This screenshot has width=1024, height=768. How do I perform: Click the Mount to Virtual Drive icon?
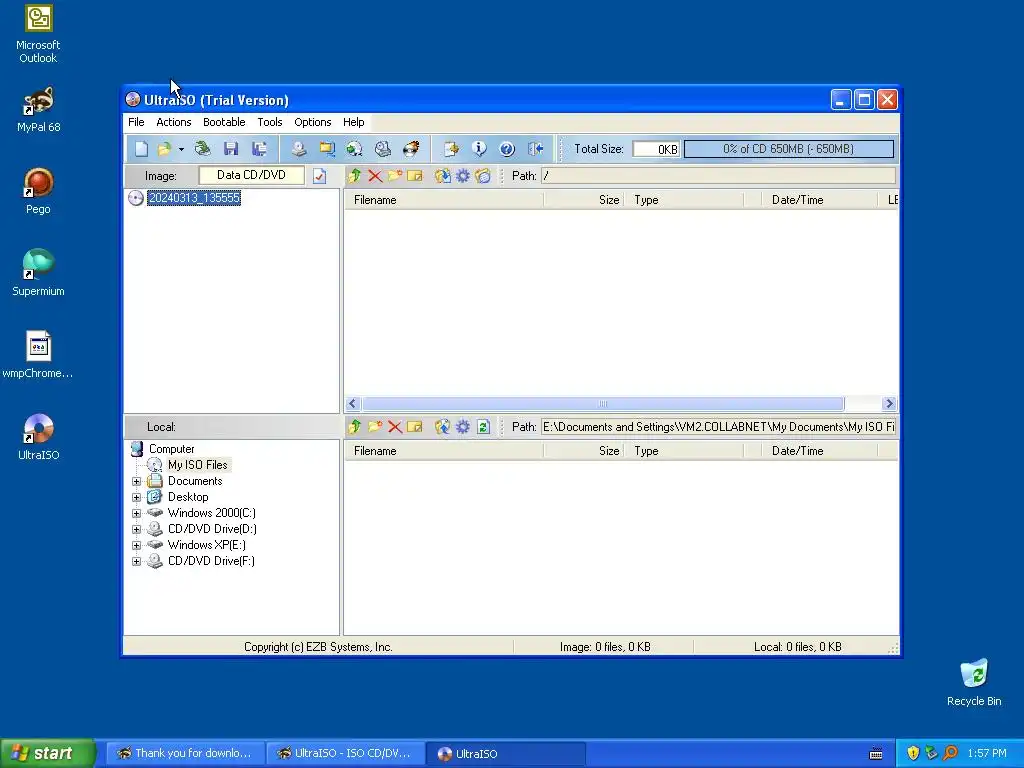[383, 149]
